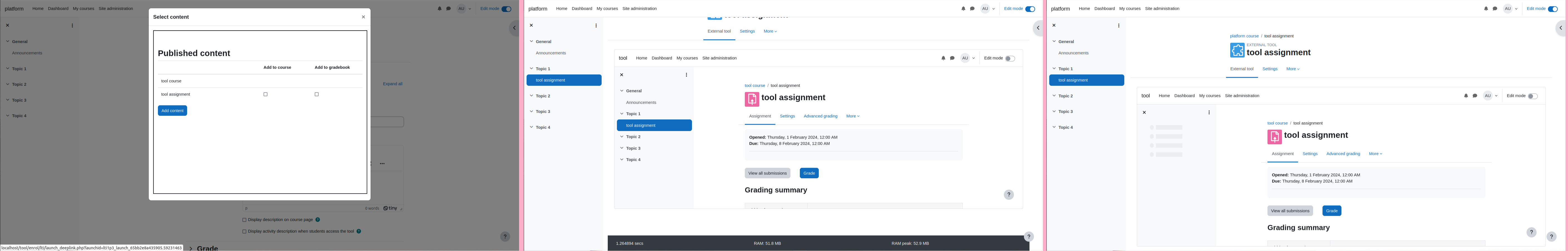This screenshot has width=1568, height=251.
Task: Close embedded tool course index in right window
Action: tap(1144, 112)
